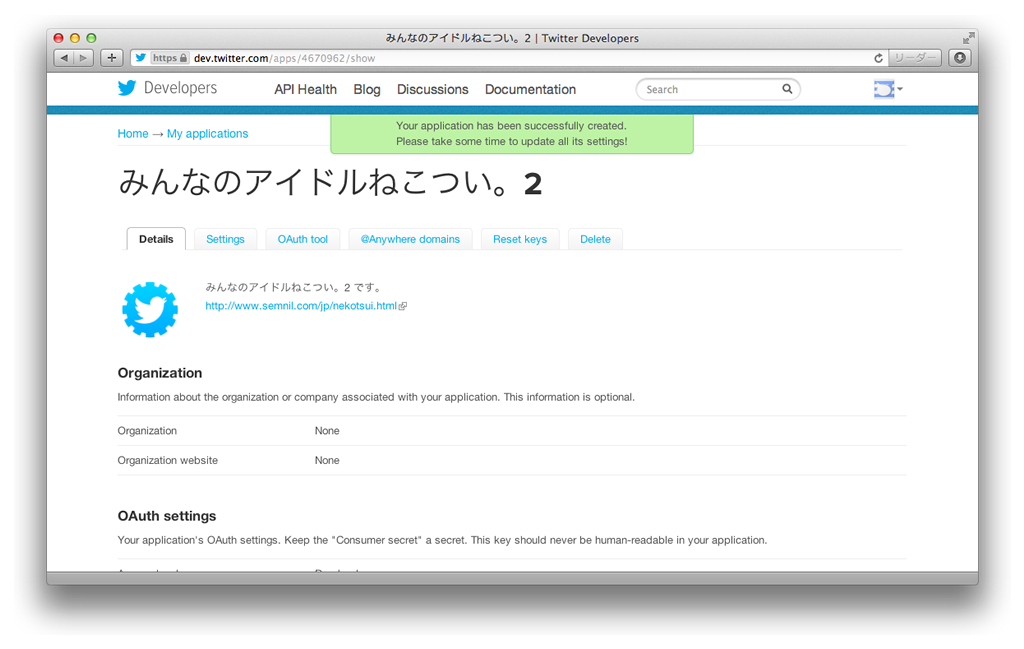Open the downloads button in toolbar
Screen dimensions: 1024x649
click(960, 58)
